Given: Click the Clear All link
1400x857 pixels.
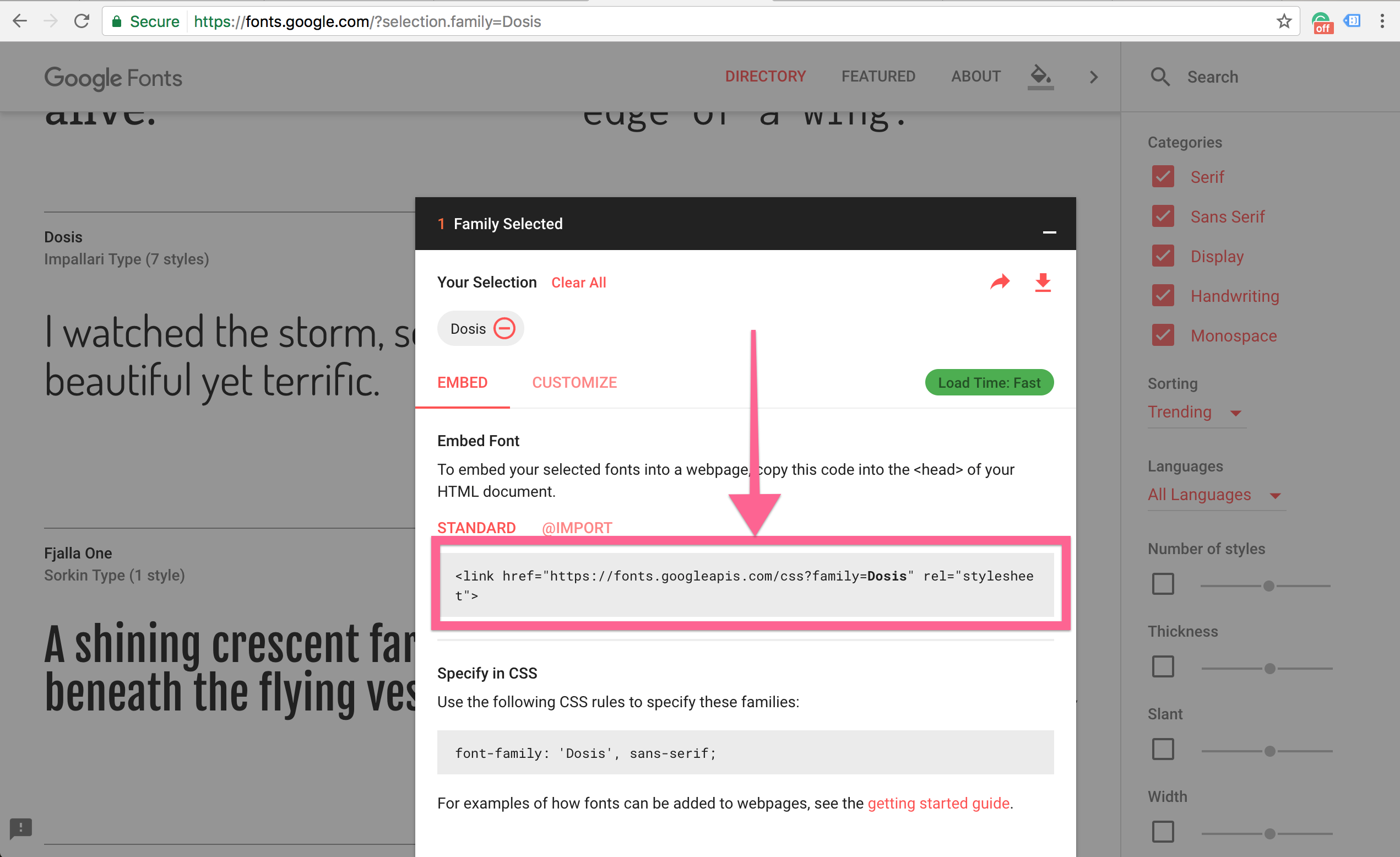Looking at the screenshot, I should pos(578,283).
